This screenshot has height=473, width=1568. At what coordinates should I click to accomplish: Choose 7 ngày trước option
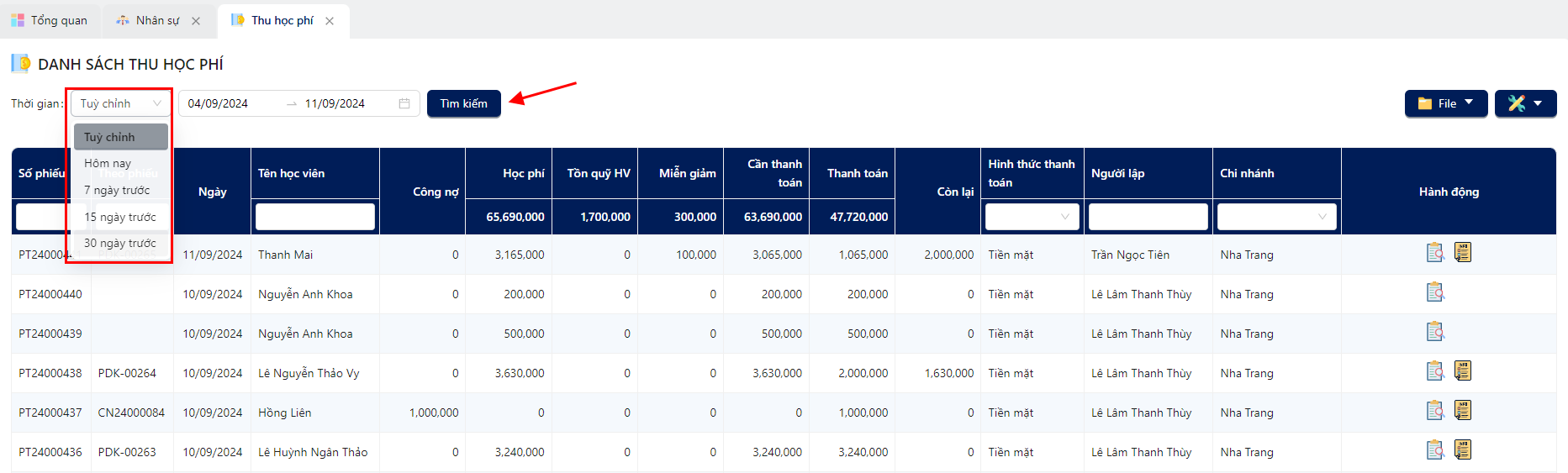[121, 190]
